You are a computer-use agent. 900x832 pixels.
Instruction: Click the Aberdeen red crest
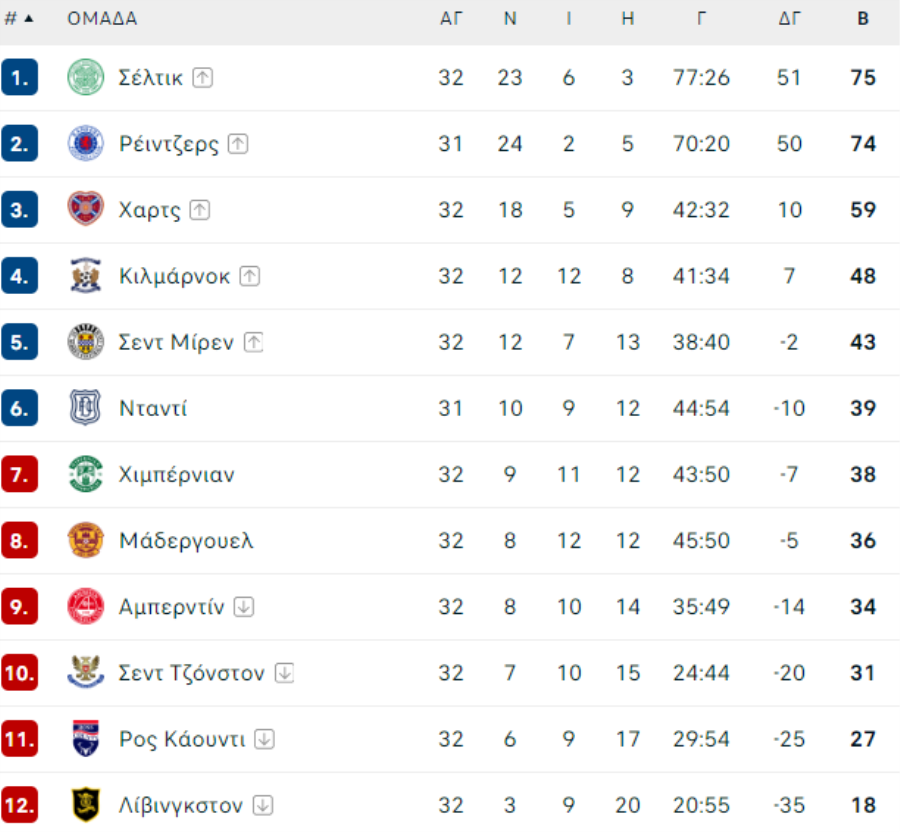click(86, 606)
